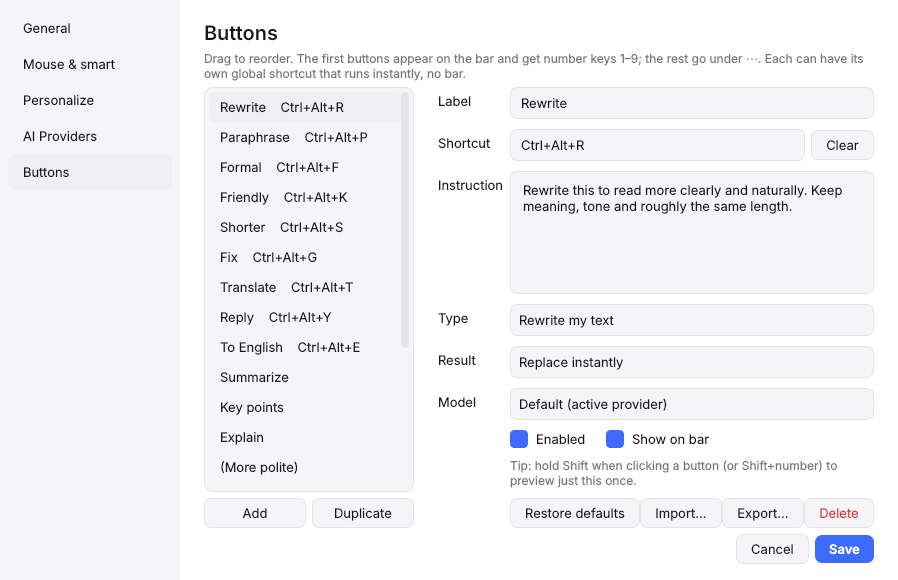Open the Type dropdown
This screenshot has height=580, width=898.
pos(692,320)
